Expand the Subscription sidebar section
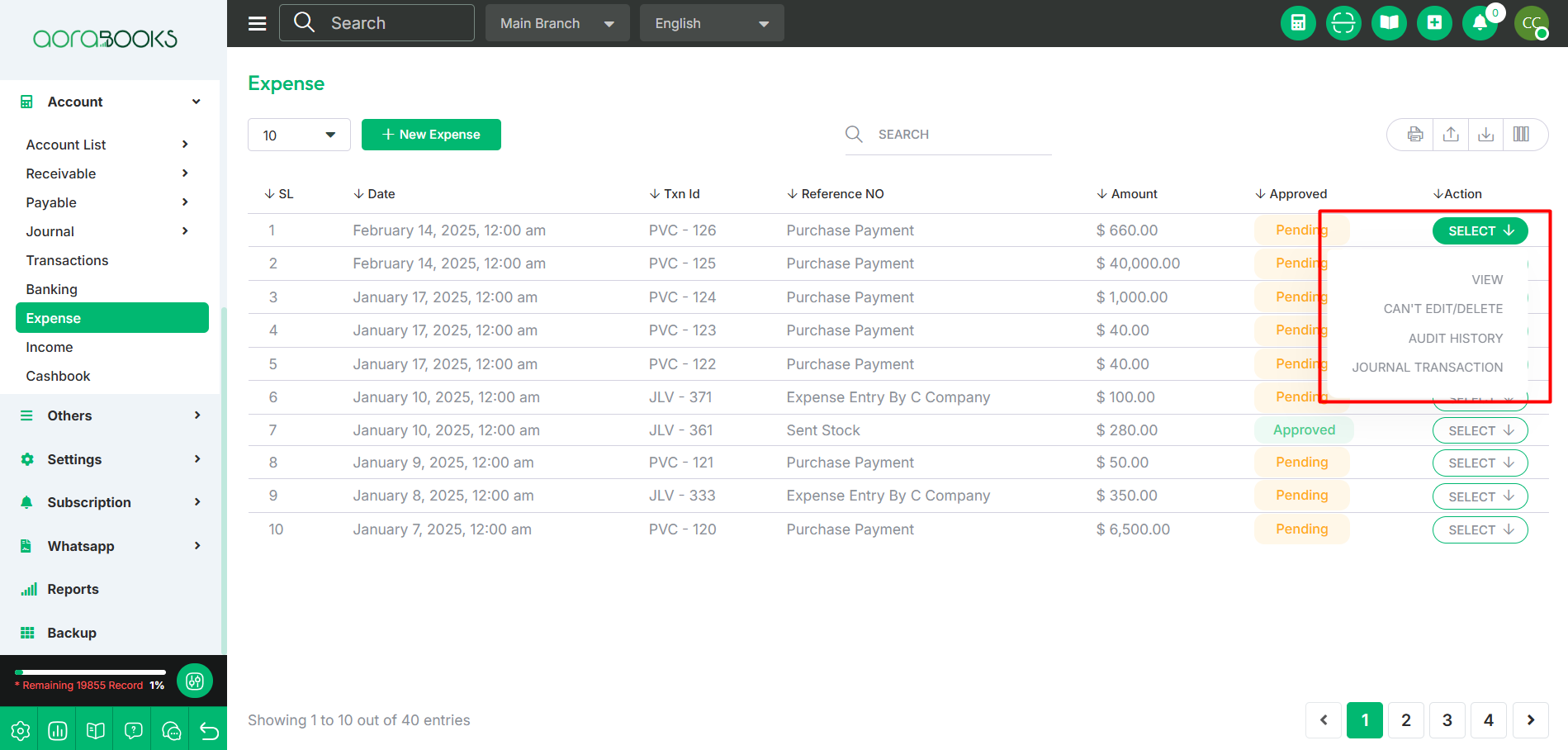 click(x=111, y=502)
